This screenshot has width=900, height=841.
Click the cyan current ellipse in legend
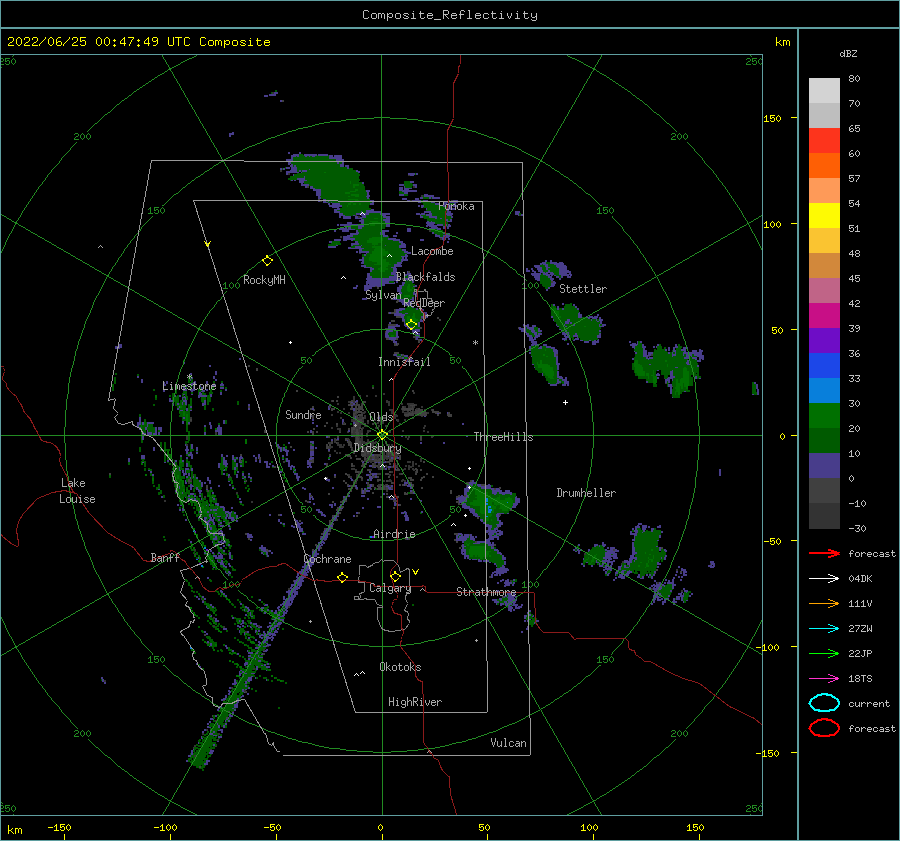tap(824, 703)
